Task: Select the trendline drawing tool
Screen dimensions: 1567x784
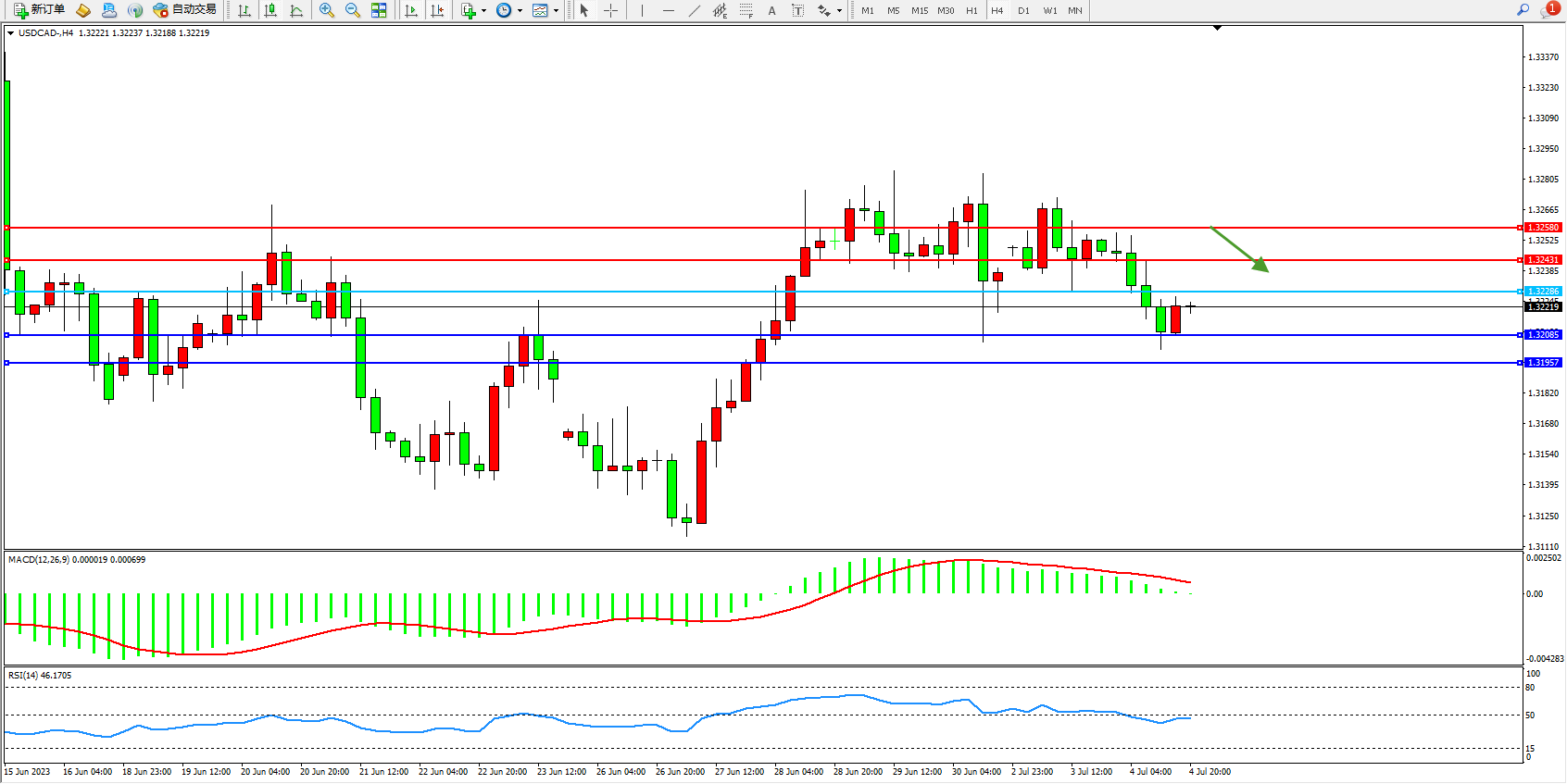Action: click(x=695, y=10)
